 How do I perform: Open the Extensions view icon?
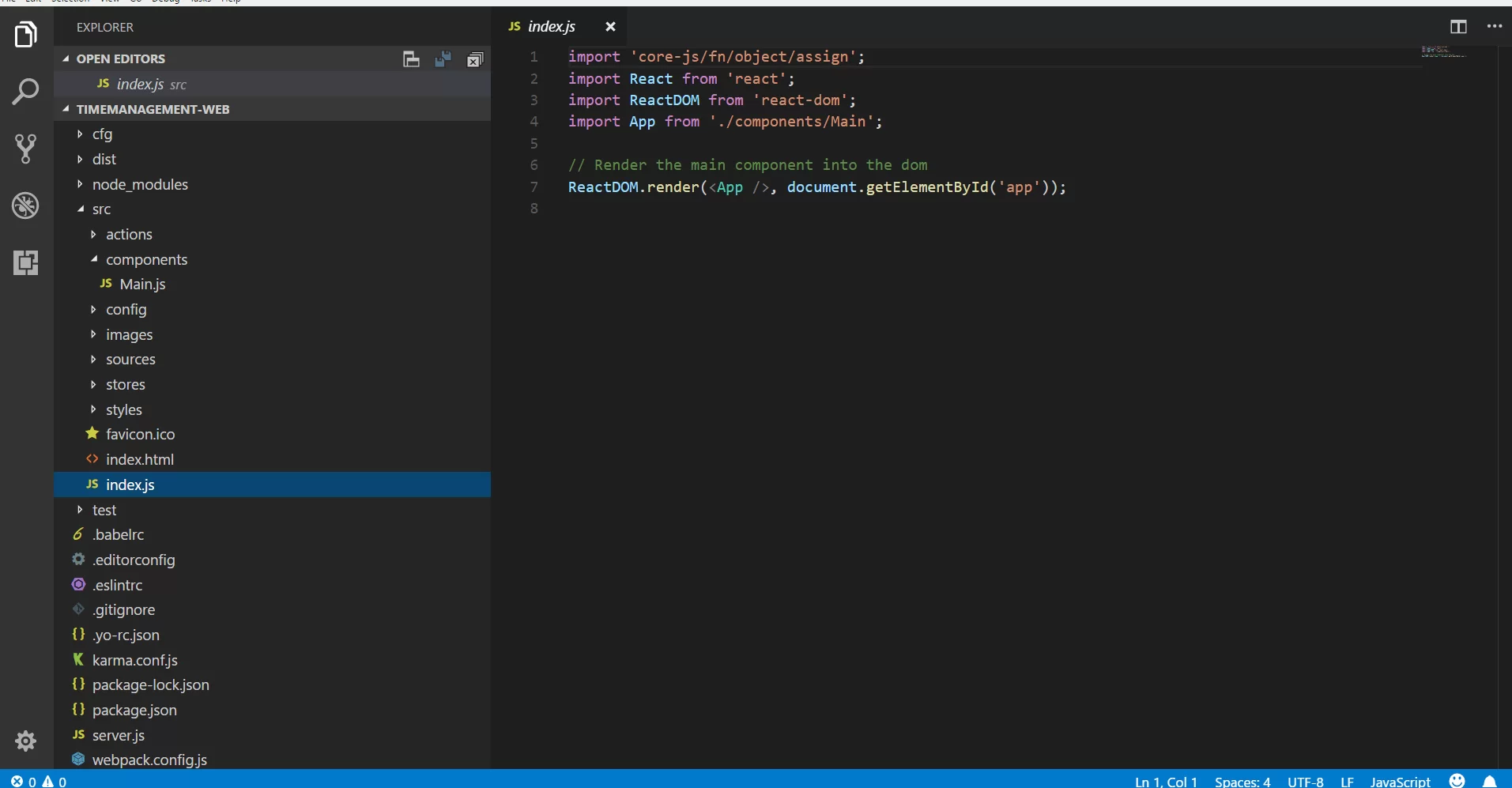click(x=26, y=262)
